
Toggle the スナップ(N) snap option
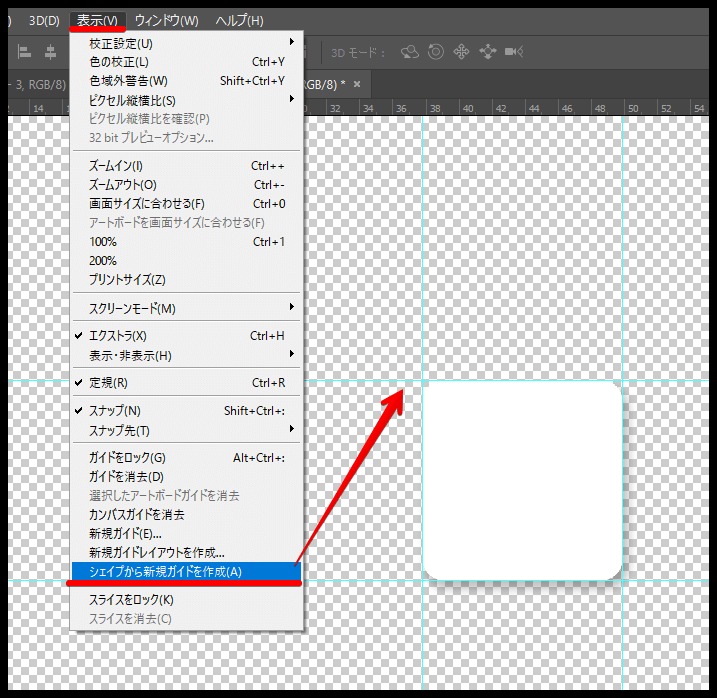click(x=115, y=411)
